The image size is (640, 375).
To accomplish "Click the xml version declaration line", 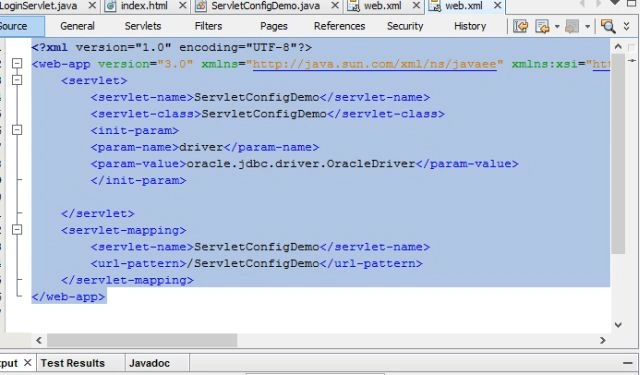I will click(x=172, y=47).
